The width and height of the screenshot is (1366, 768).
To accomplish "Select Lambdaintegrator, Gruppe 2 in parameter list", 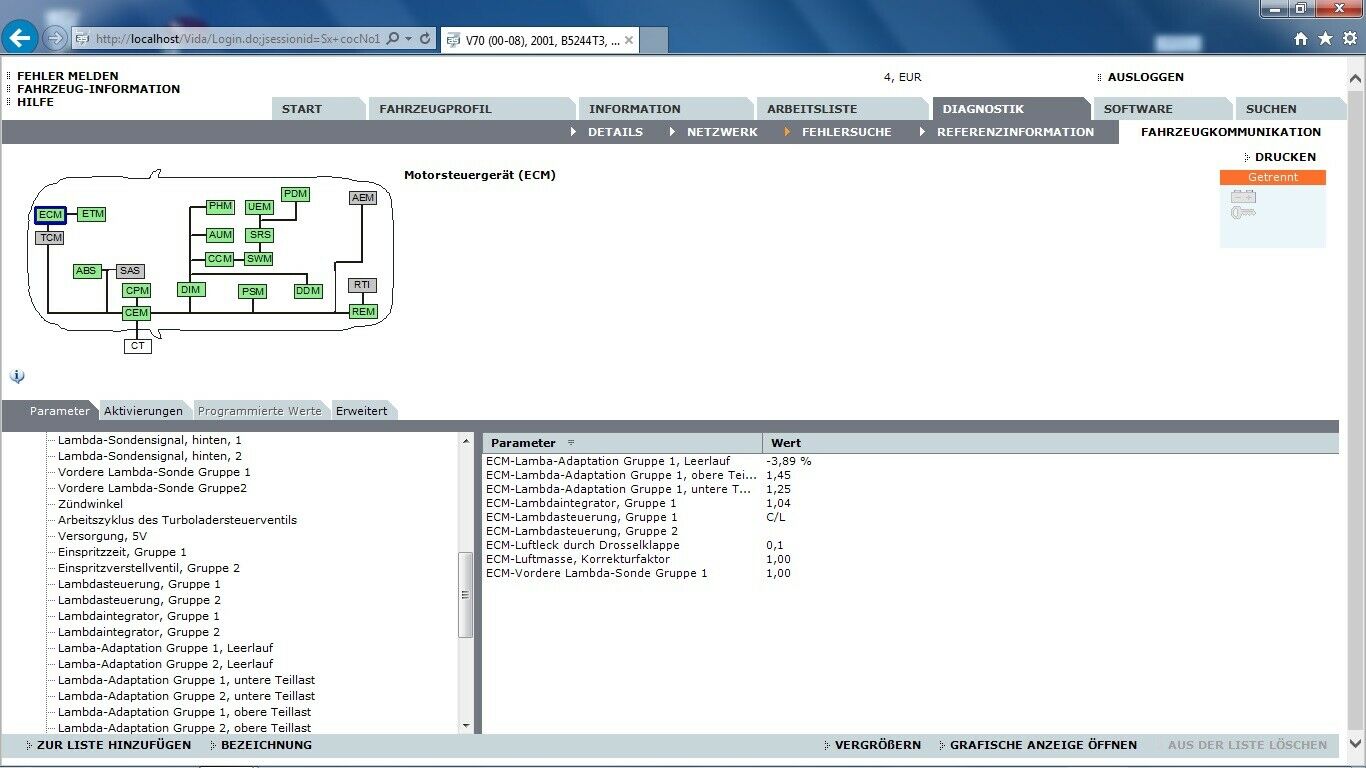I will coord(138,632).
